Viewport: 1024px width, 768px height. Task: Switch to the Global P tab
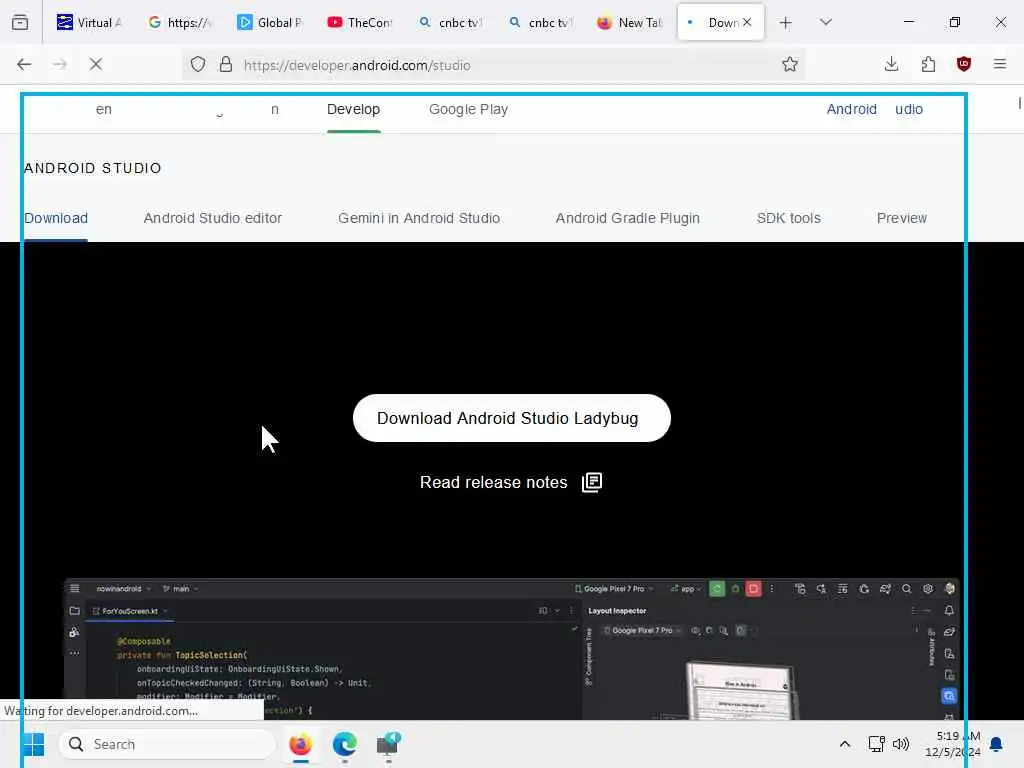[x=270, y=22]
